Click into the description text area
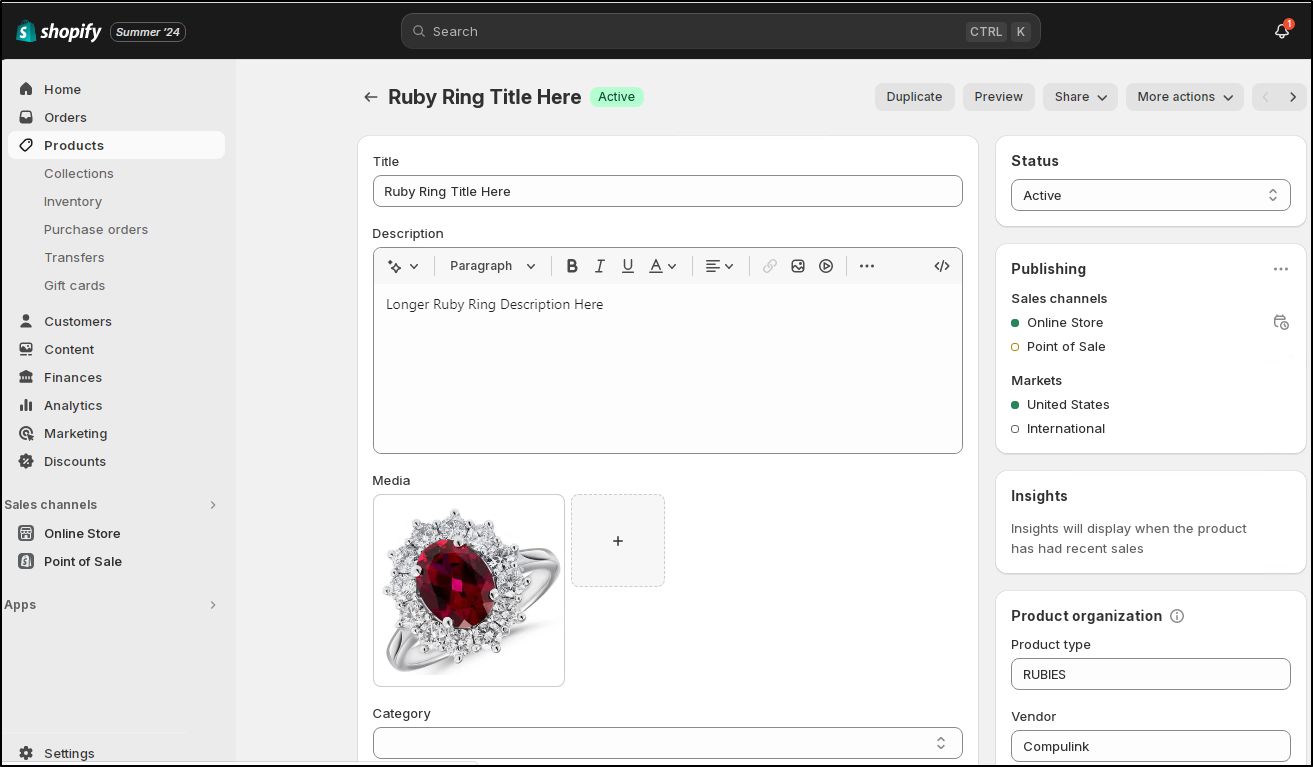1313x767 pixels. pos(667,368)
